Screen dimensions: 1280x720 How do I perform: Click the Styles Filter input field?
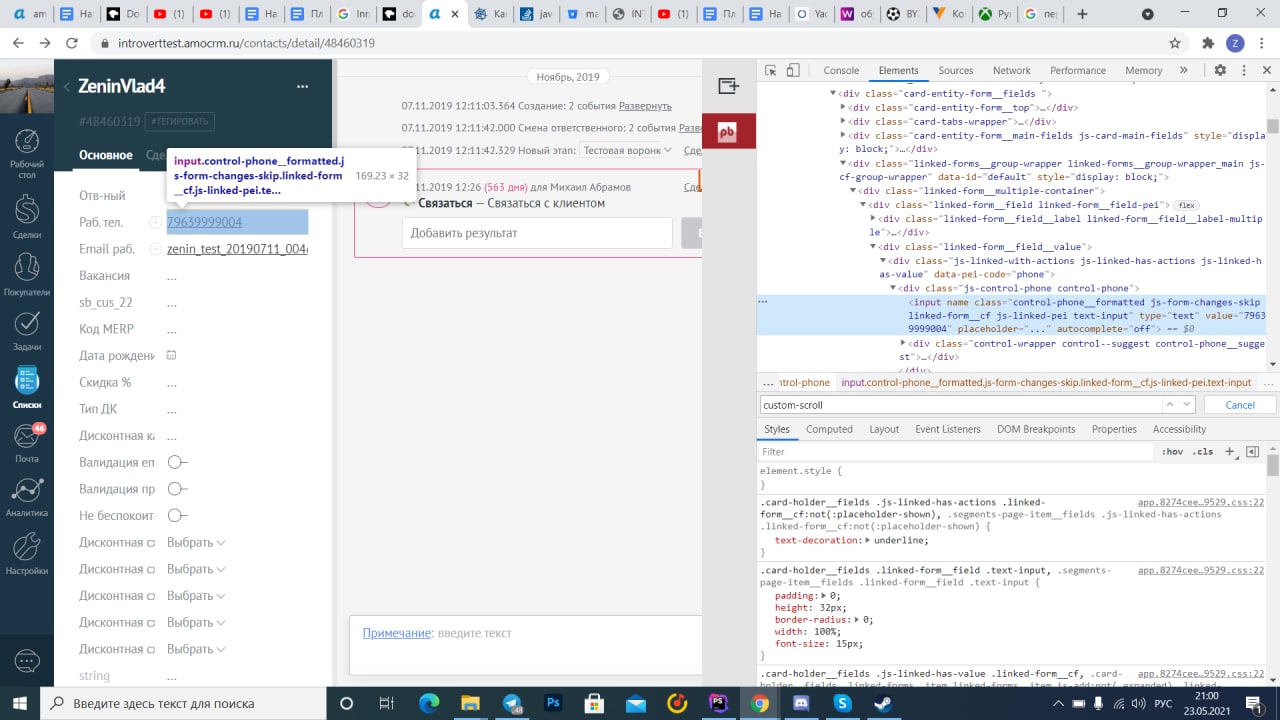[955, 452]
